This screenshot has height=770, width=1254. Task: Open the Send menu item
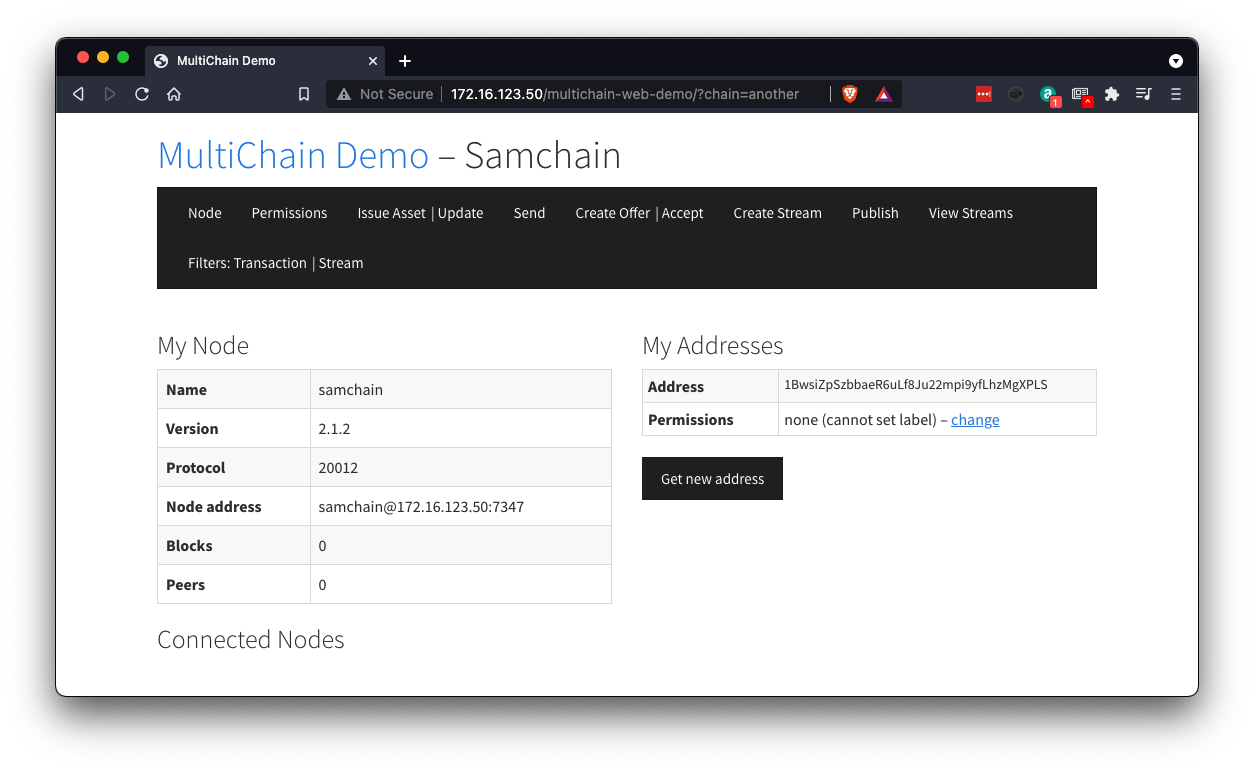530,213
